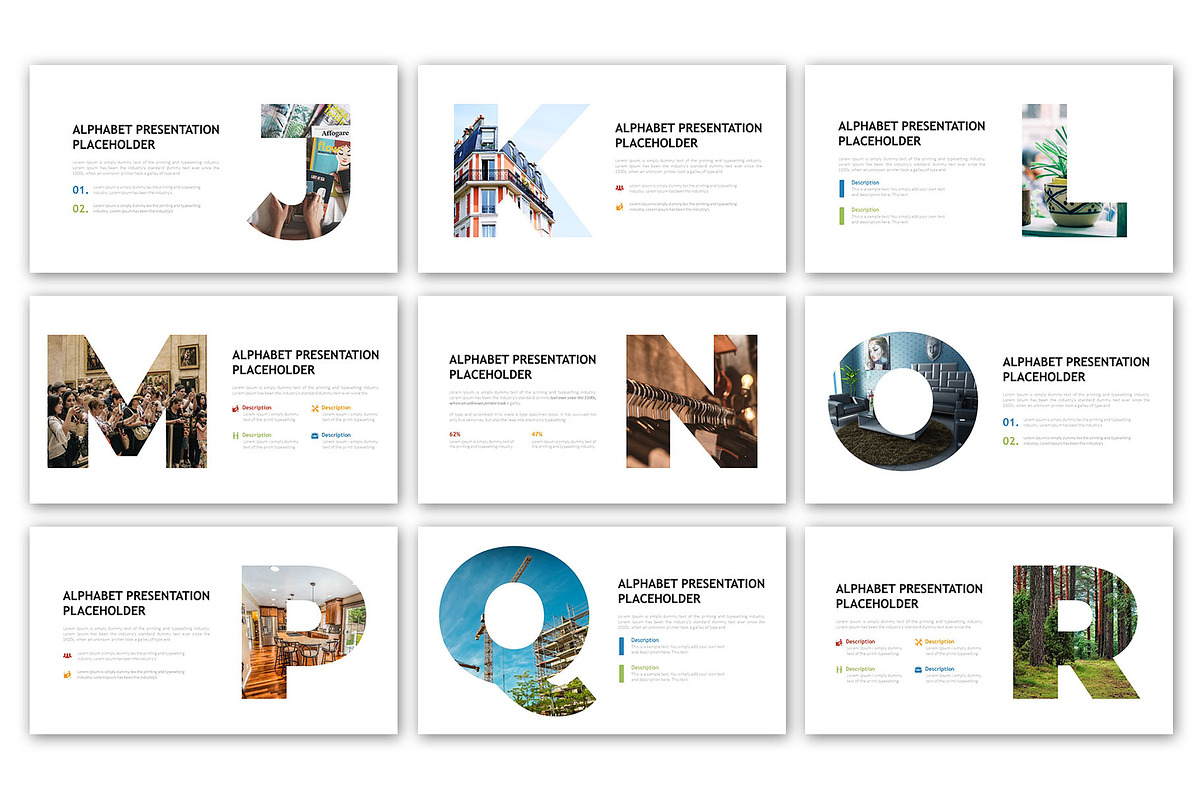Select the letter M museum crowd image
The width and height of the screenshot is (1200, 800).
(x=127, y=401)
